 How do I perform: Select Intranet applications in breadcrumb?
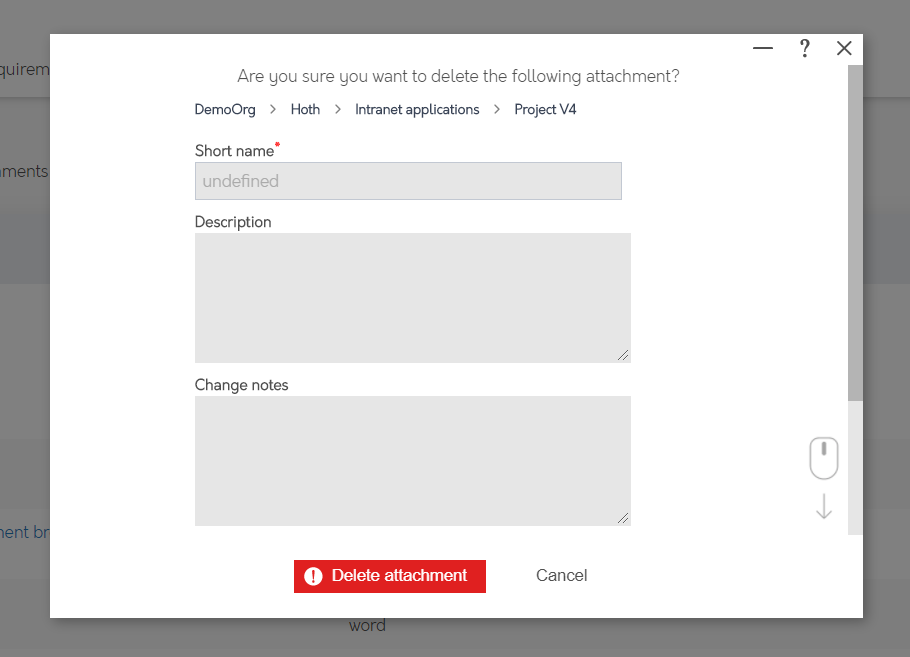[x=417, y=109]
